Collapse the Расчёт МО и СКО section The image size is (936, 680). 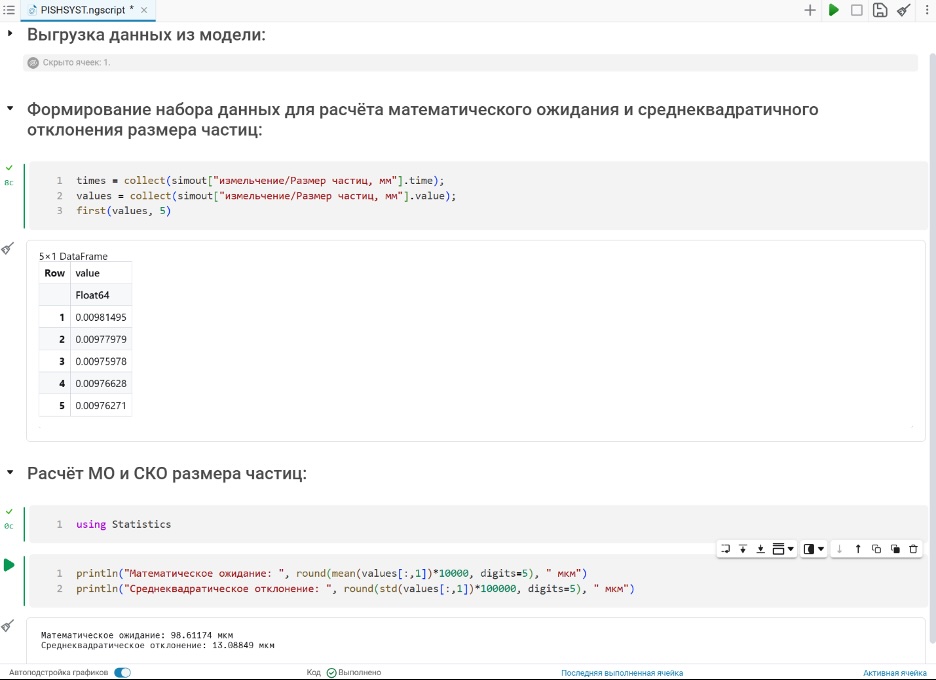point(10,472)
